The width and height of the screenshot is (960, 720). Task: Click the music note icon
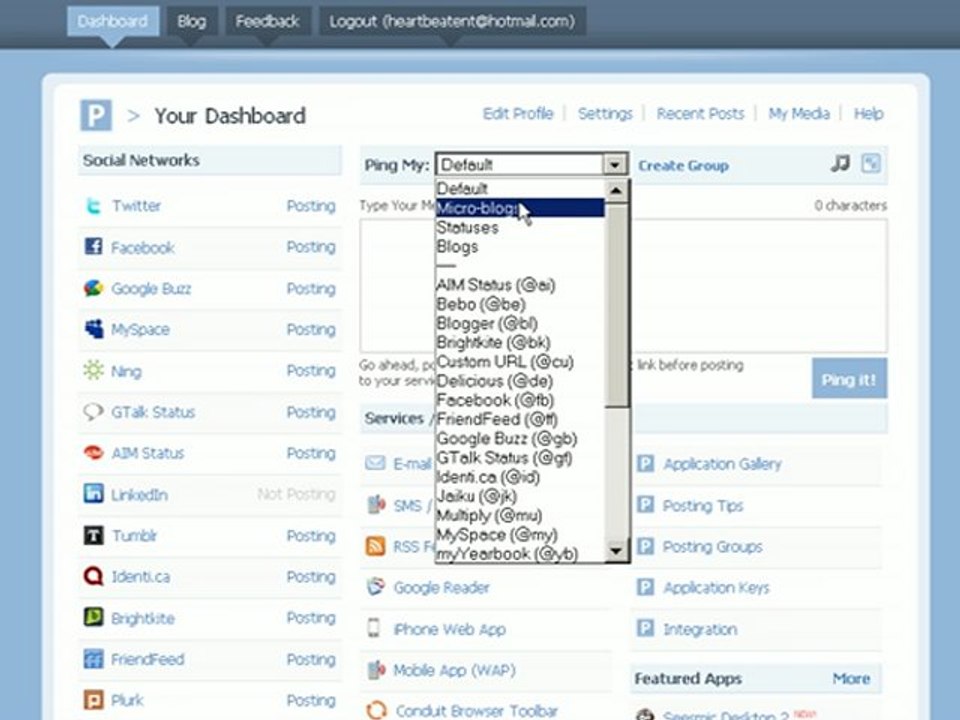click(x=841, y=163)
